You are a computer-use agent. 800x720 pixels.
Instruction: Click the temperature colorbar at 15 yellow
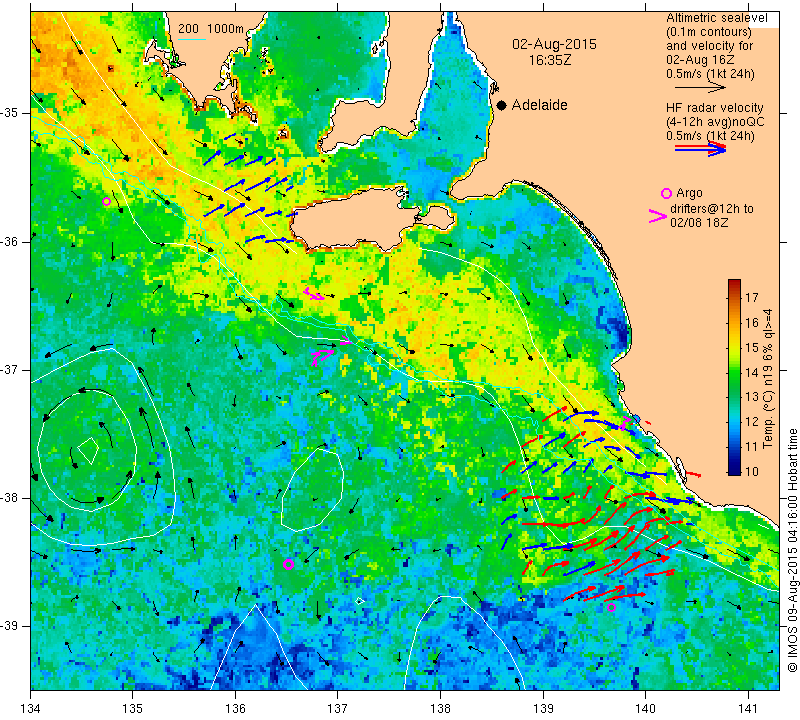734,347
